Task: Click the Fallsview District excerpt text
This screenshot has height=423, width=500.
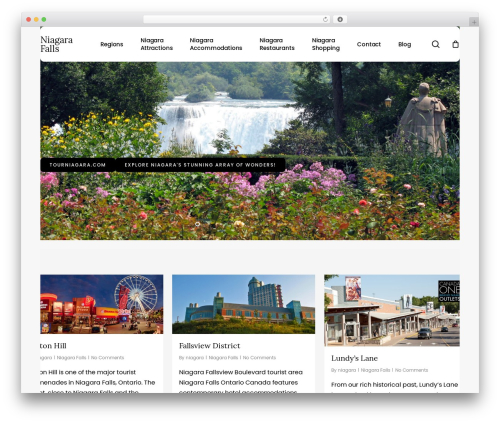Action: tap(241, 382)
